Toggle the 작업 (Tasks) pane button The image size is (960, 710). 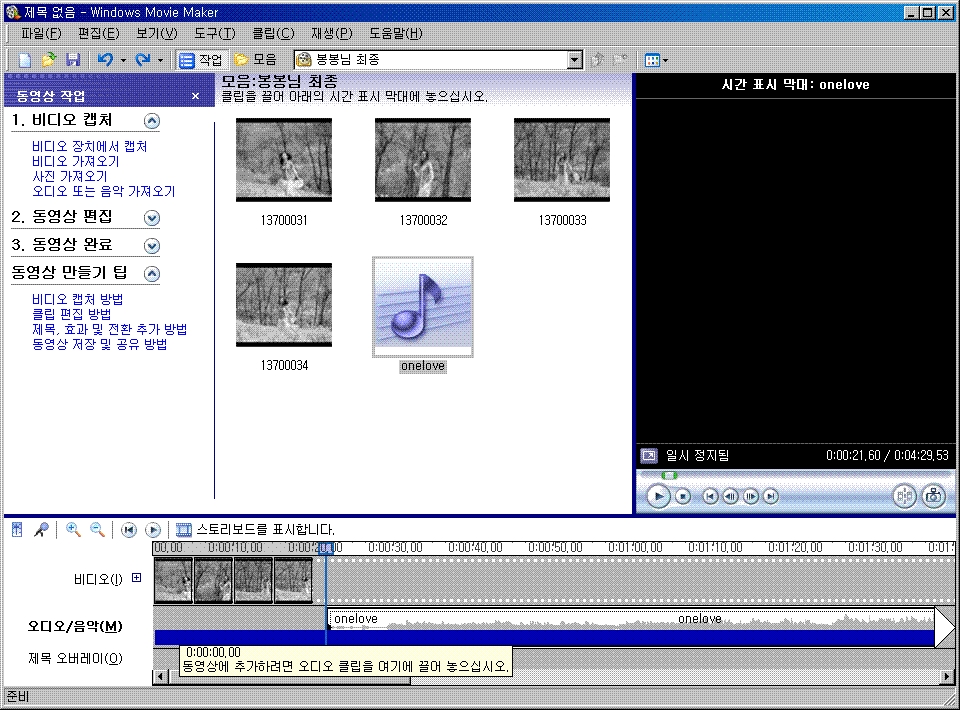click(201, 59)
